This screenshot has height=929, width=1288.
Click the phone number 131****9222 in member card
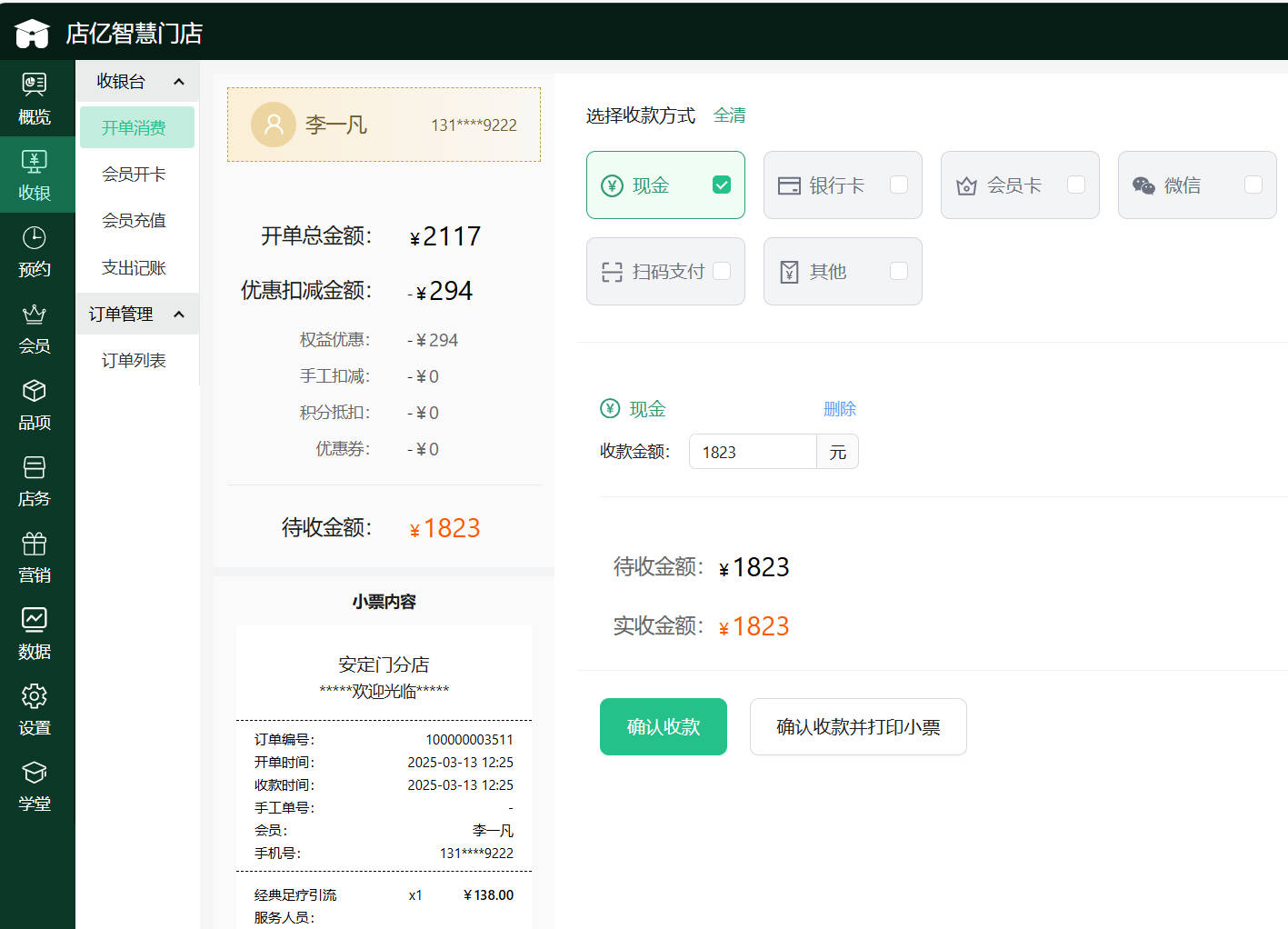(x=474, y=125)
